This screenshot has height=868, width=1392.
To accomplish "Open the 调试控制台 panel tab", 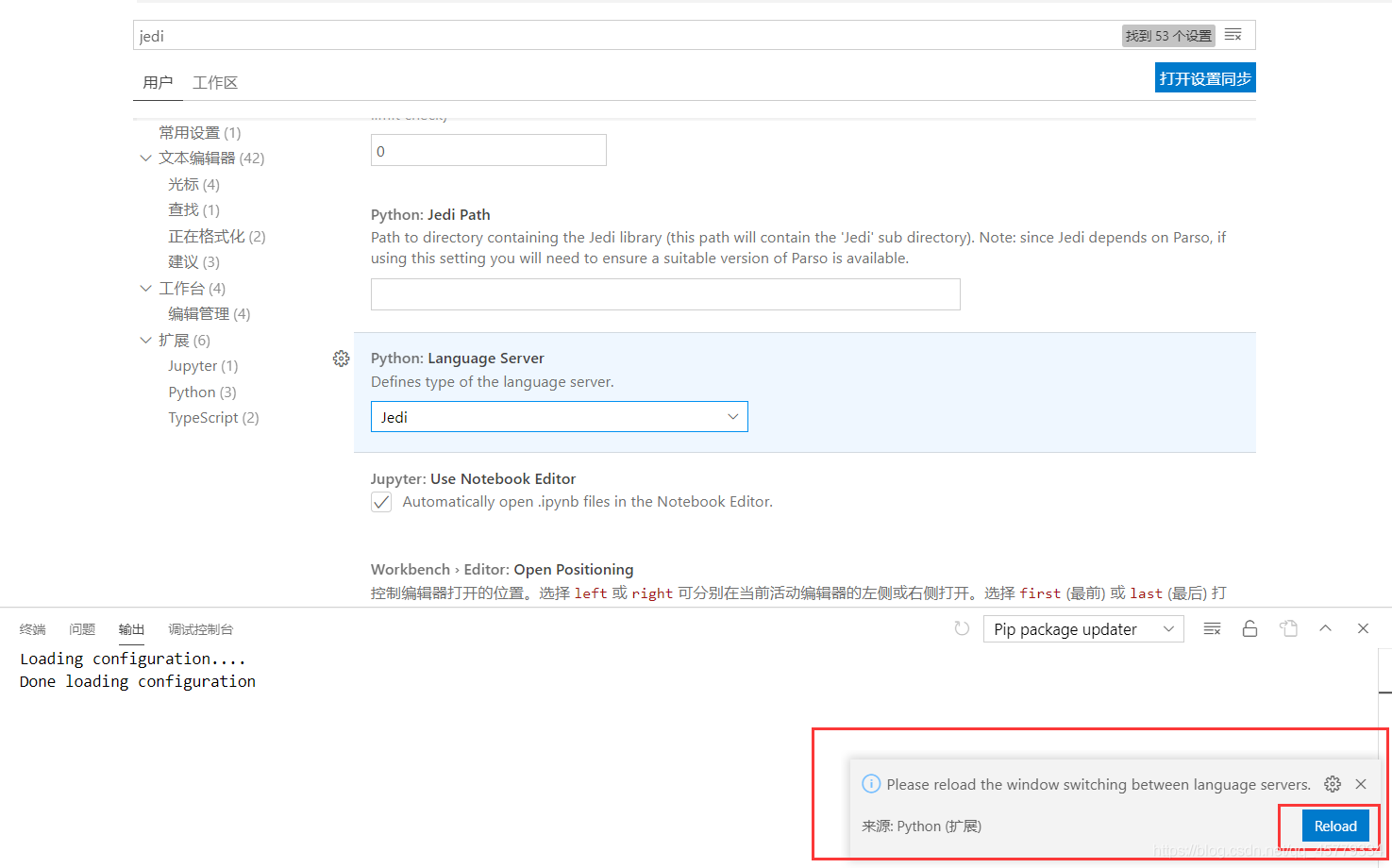I will [x=200, y=629].
